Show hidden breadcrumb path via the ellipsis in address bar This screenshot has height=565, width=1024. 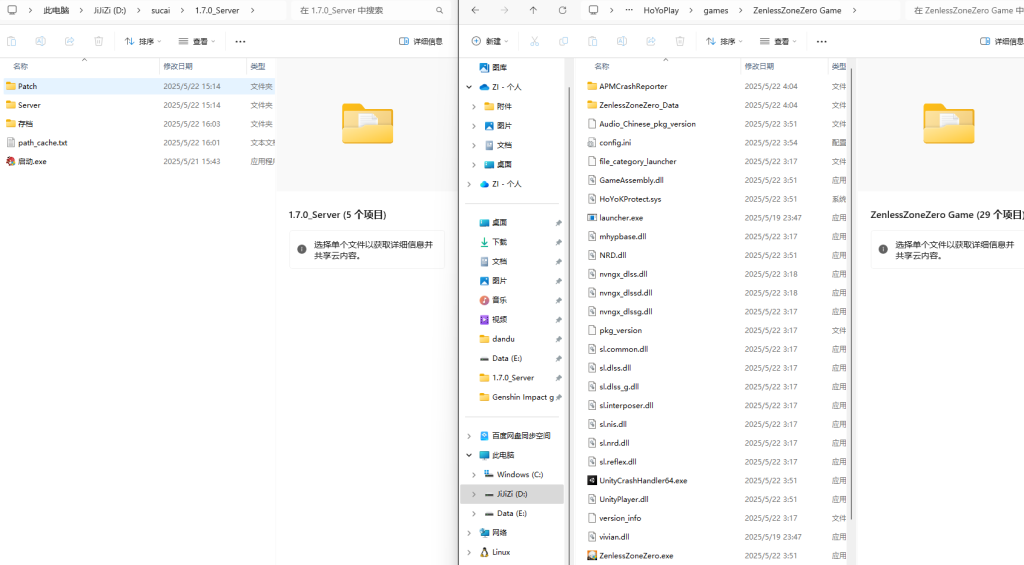pos(629,10)
